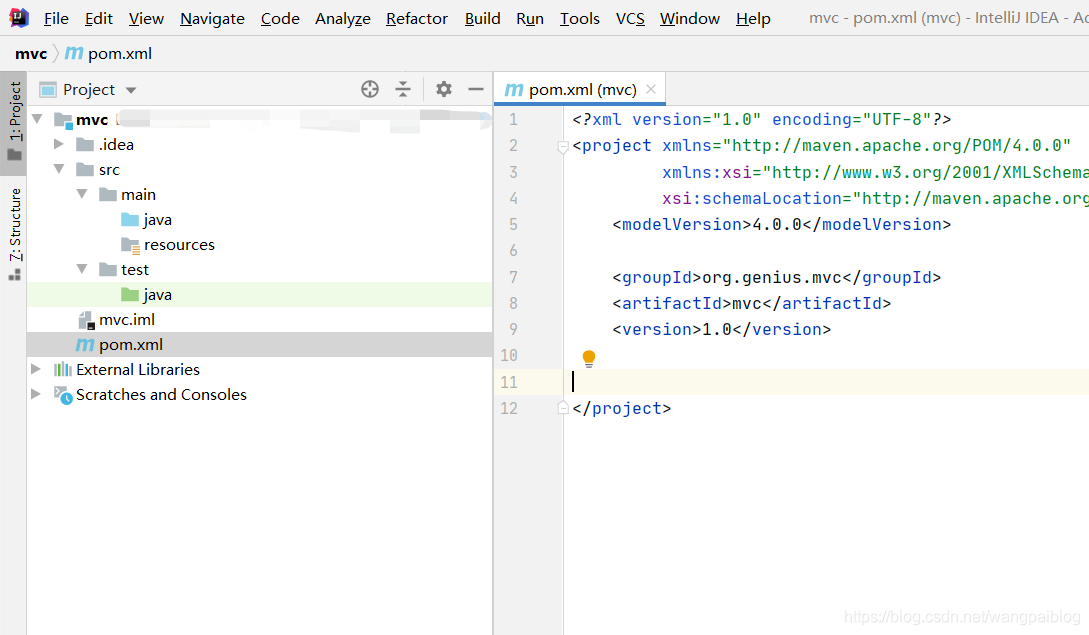Expand External Libraries node
Image resolution: width=1089 pixels, height=635 pixels.
pyautogui.click(x=35, y=369)
